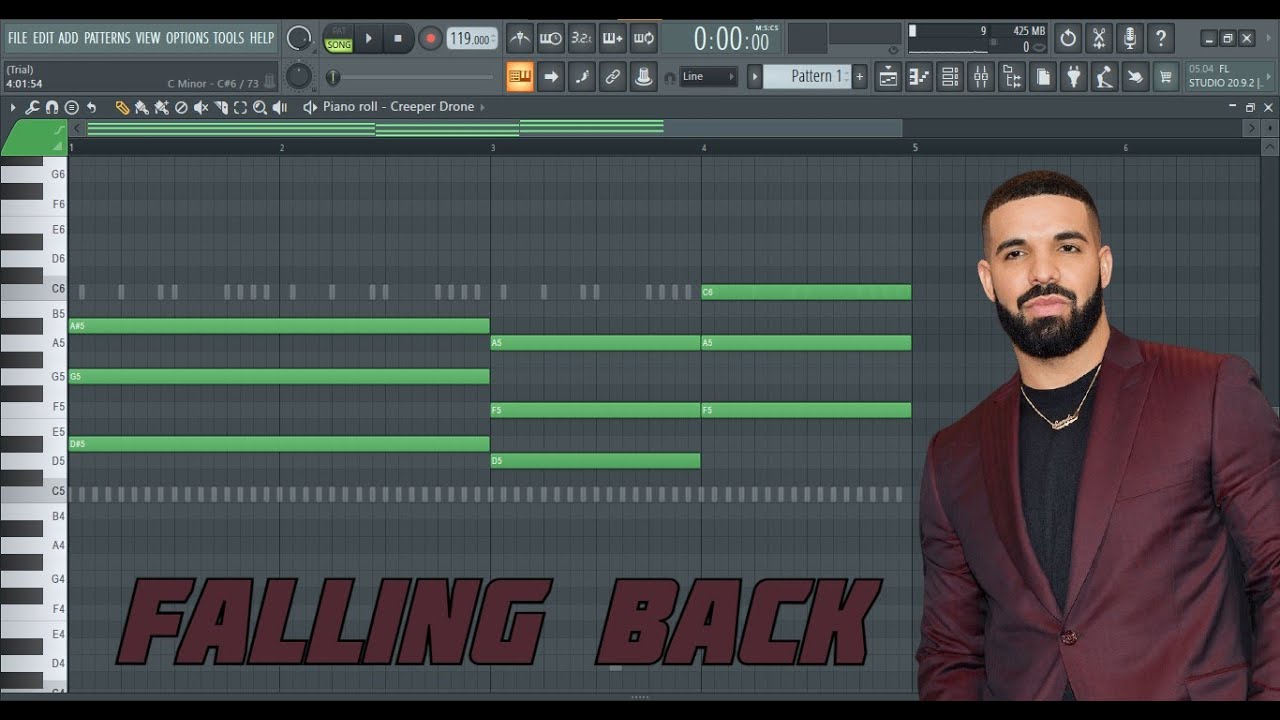Activate the Zoom magnifier tool
Screen dimensions: 1280x720
tap(260, 107)
